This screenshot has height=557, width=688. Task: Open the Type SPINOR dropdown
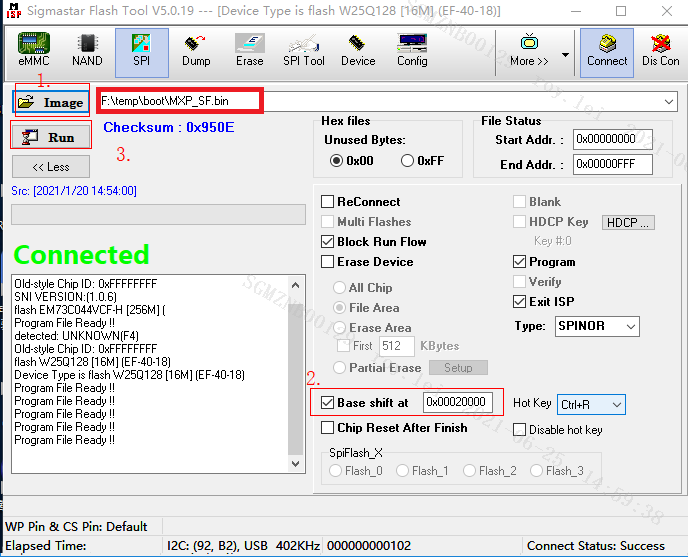pos(597,326)
